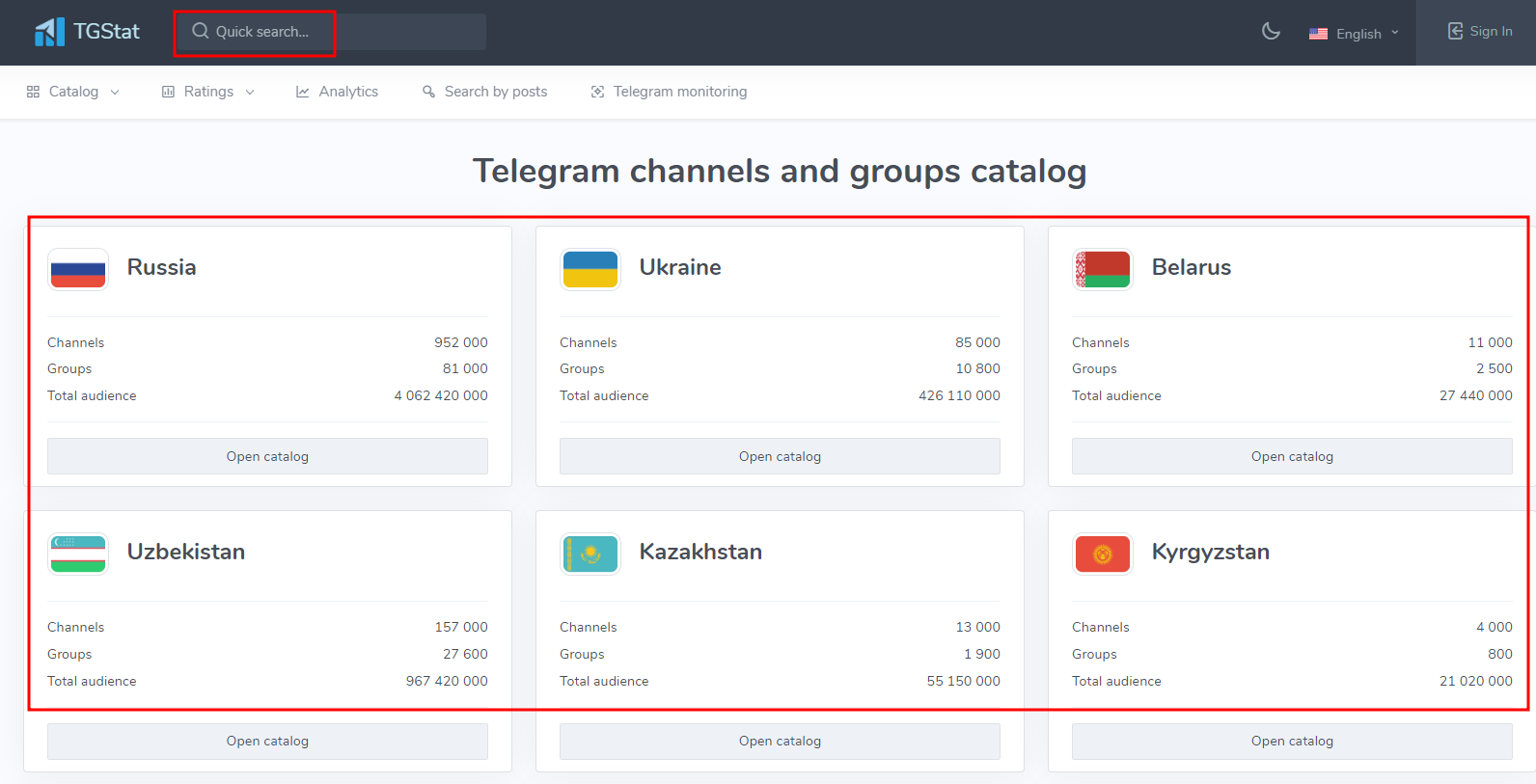Open the English language dropdown
The height and width of the screenshot is (784, 1536).
(x=1354, y=34)
